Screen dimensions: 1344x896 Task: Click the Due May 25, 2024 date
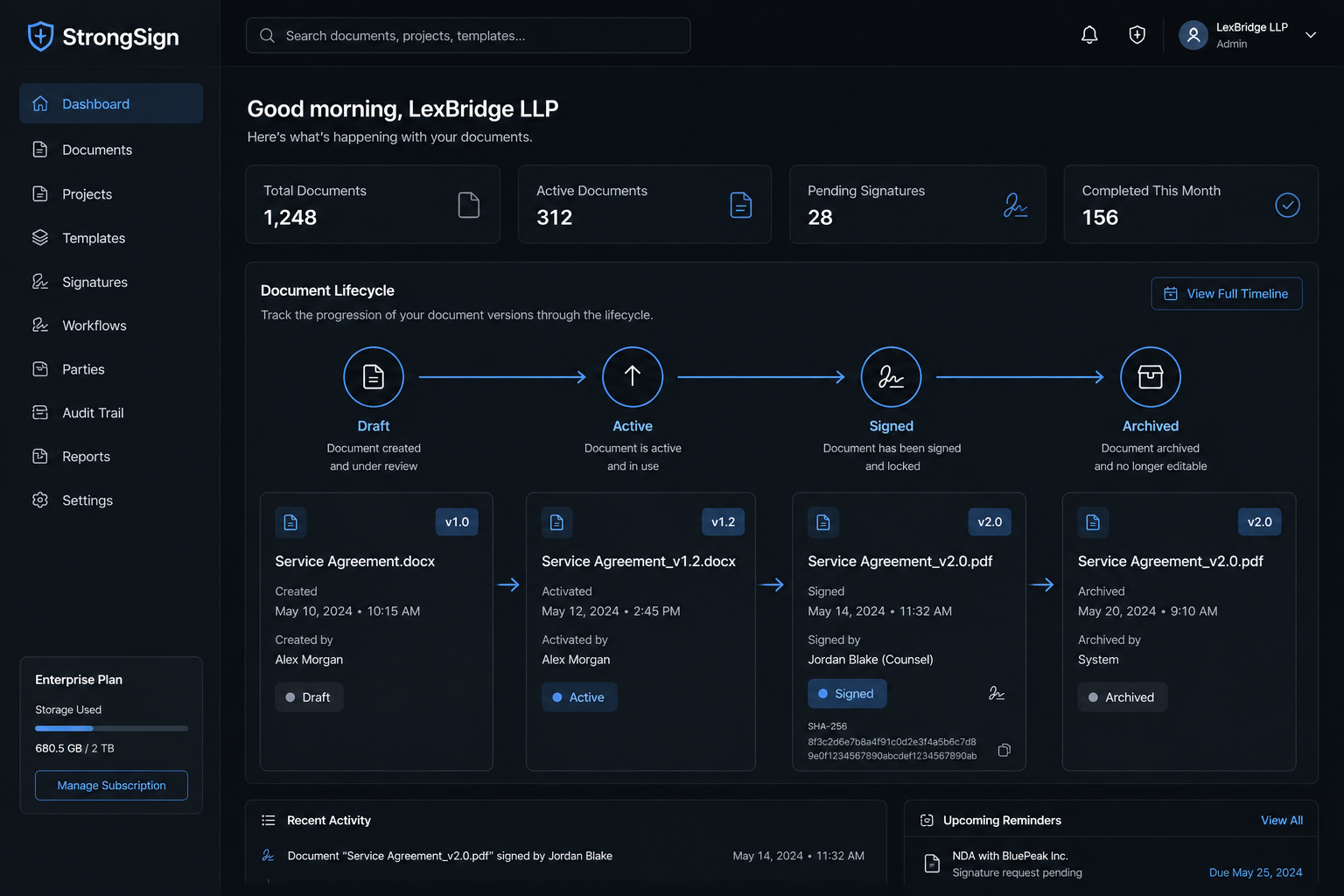coord(1256,872)
